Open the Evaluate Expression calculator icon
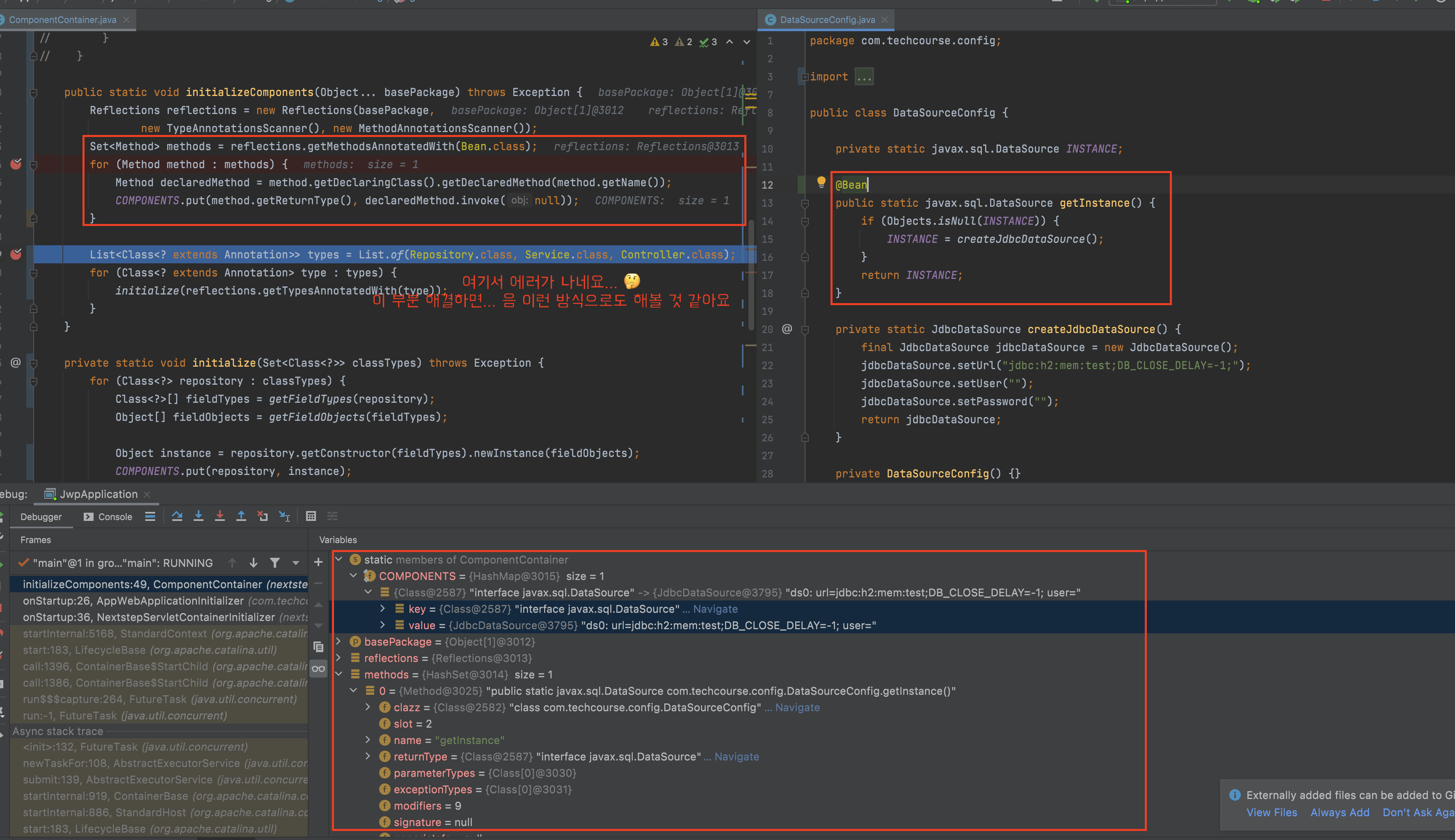 point(311,516)
